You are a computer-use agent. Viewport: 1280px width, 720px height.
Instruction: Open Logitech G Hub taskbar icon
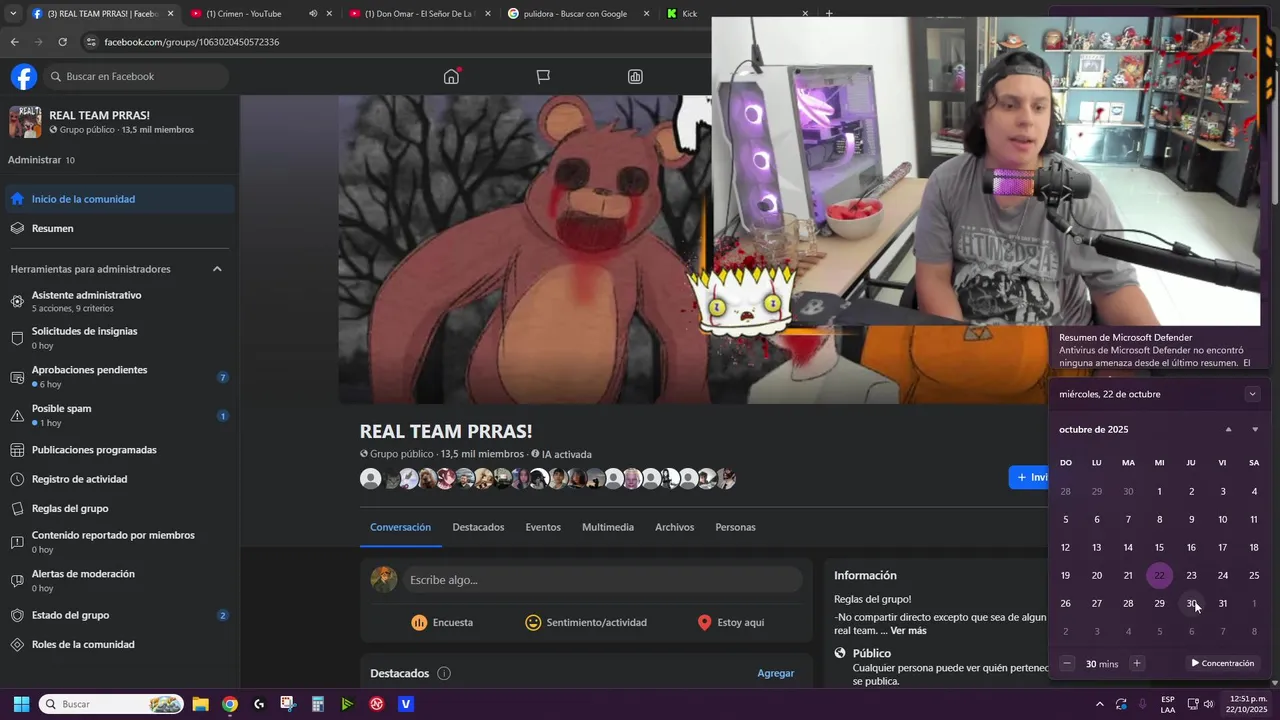[259, 704]
